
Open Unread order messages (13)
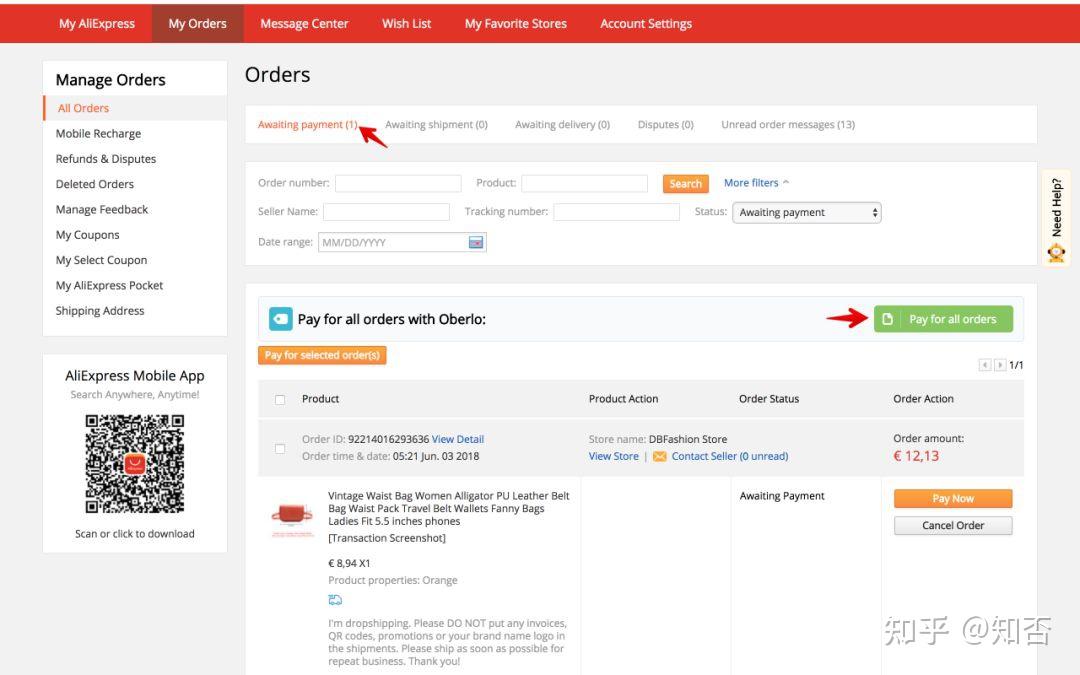pos(788,125)
